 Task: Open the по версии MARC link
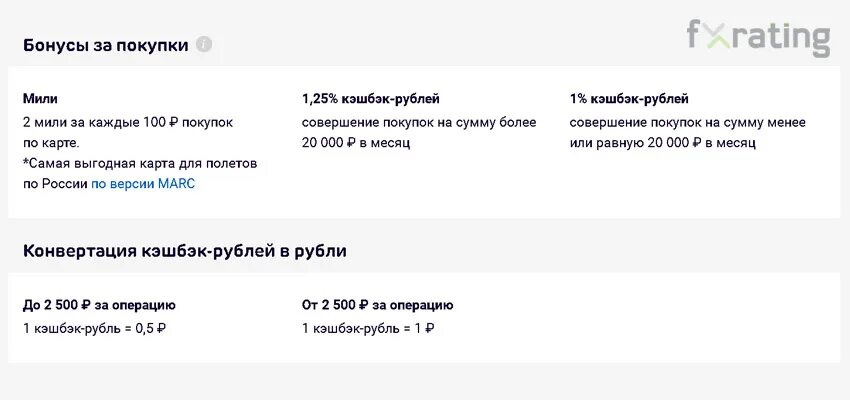coord(143,184)
